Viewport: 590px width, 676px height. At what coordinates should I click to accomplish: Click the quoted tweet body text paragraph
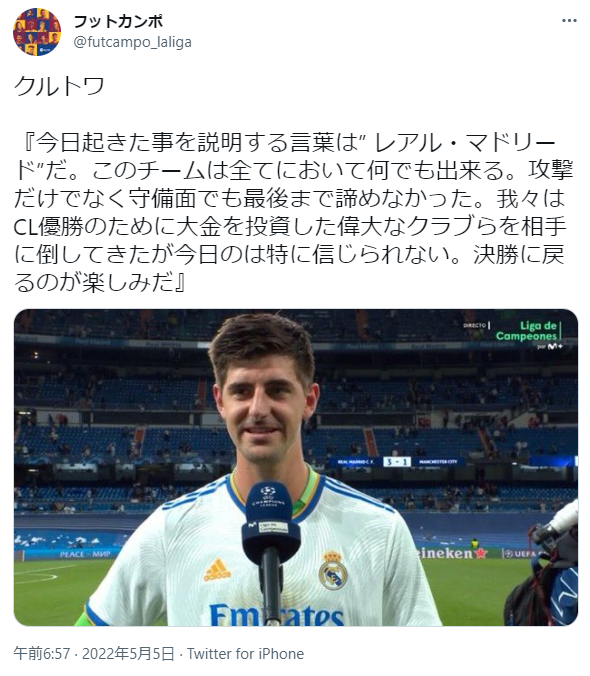[294, 213]
